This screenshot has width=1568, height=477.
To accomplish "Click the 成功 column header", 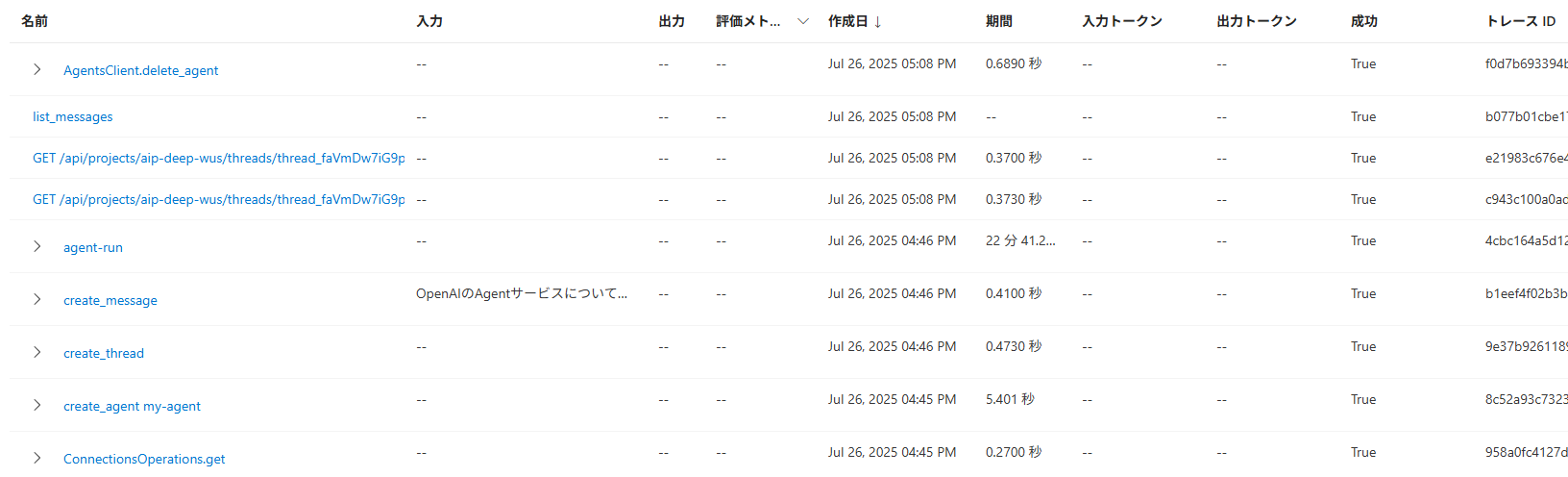I will pos(1364,21).
